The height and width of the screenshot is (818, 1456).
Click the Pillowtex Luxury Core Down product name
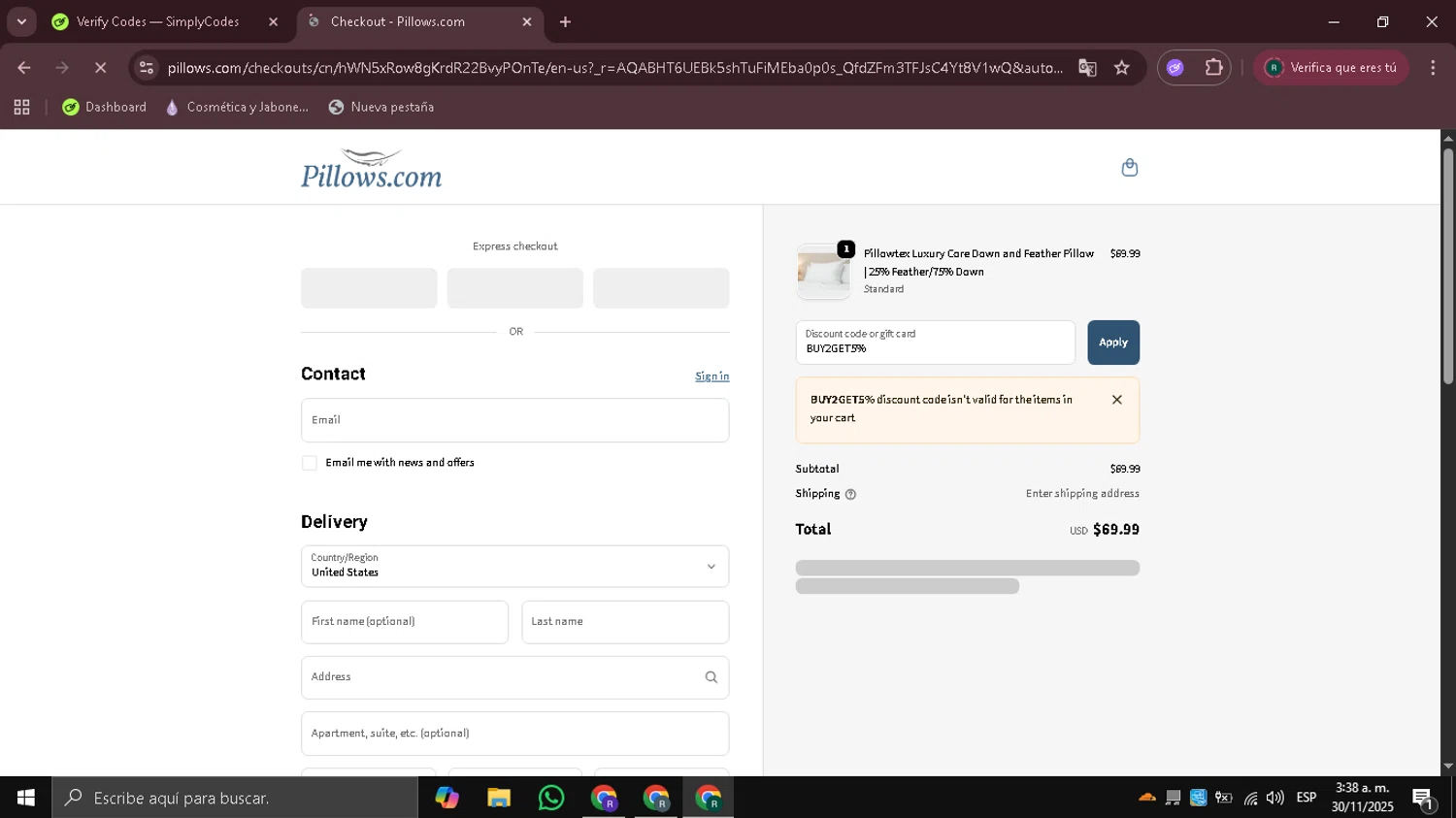point(978,263)
